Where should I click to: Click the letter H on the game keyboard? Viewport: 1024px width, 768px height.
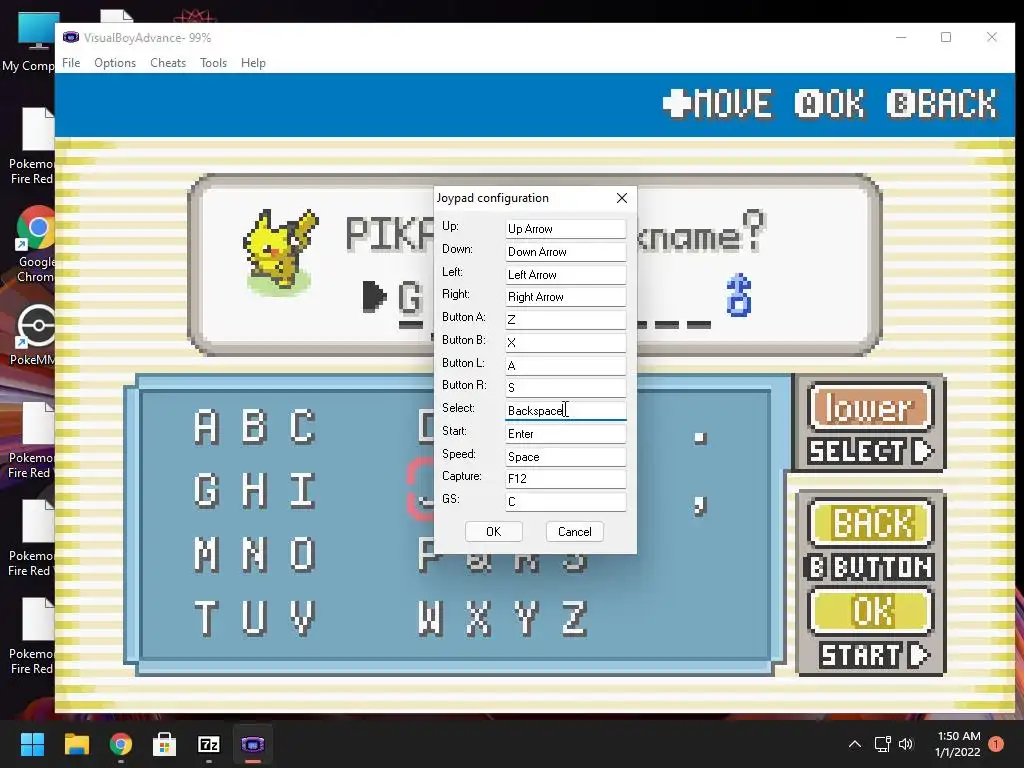pos(254,490)
